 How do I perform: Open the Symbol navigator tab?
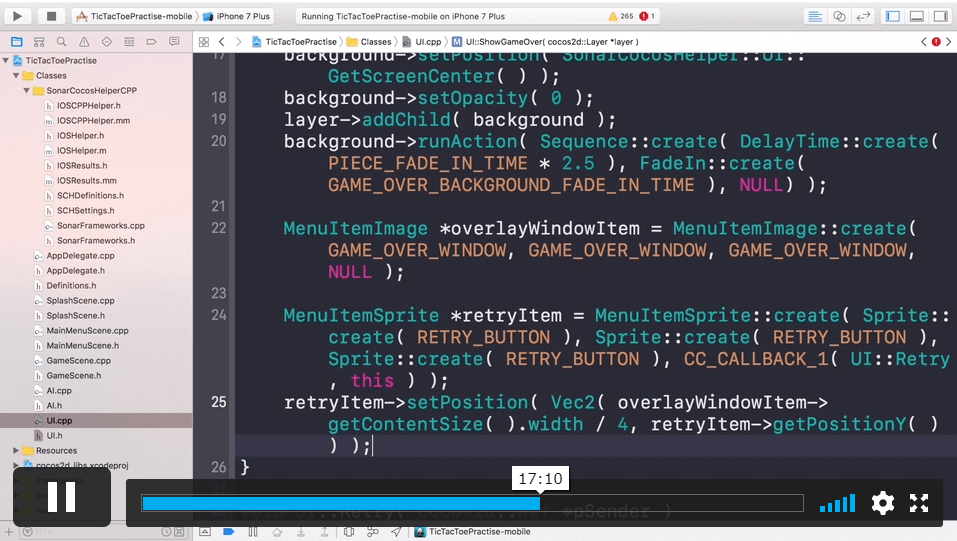coord(39,42)
